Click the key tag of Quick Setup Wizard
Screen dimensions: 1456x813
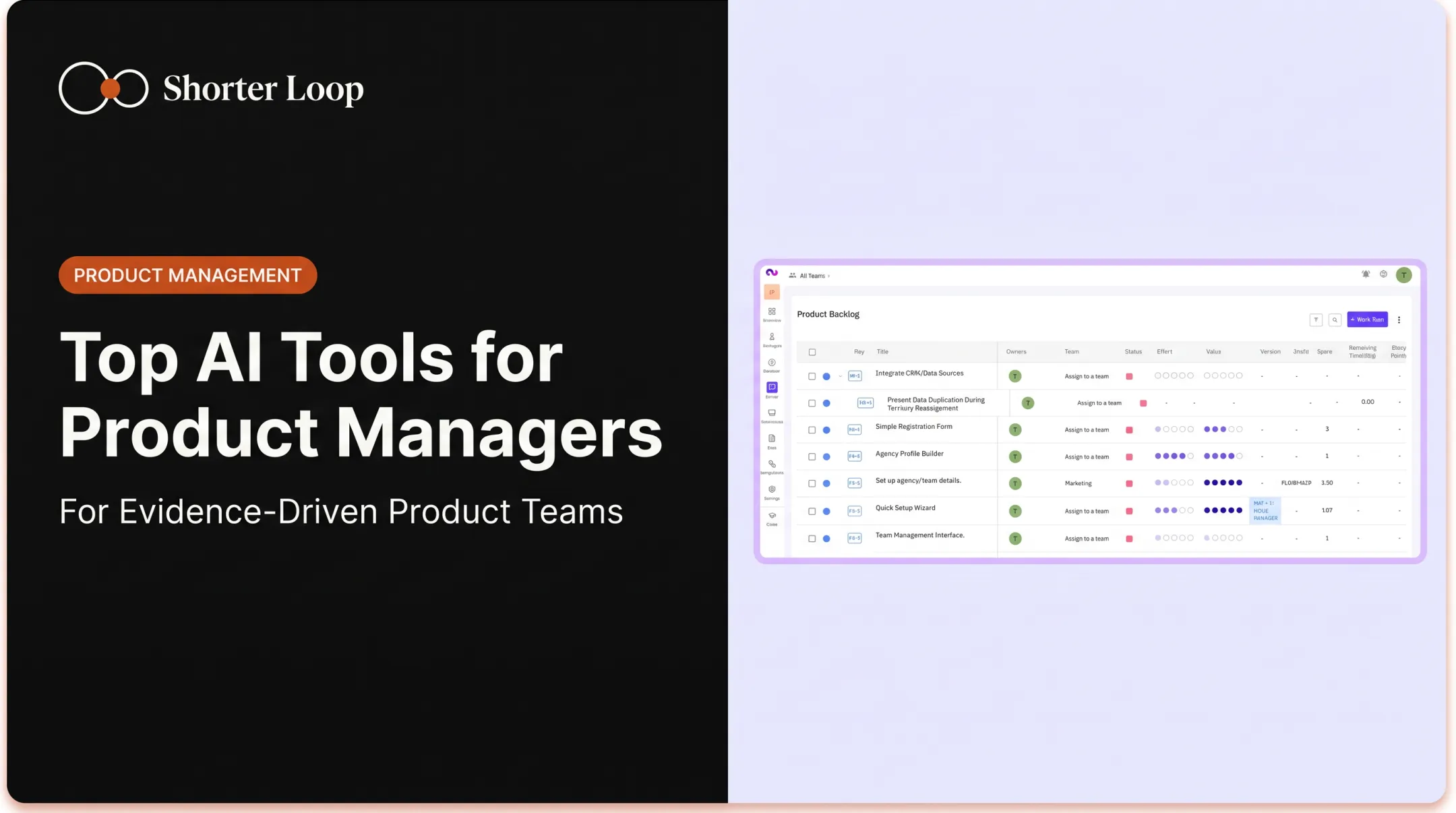tap(855, 511)
